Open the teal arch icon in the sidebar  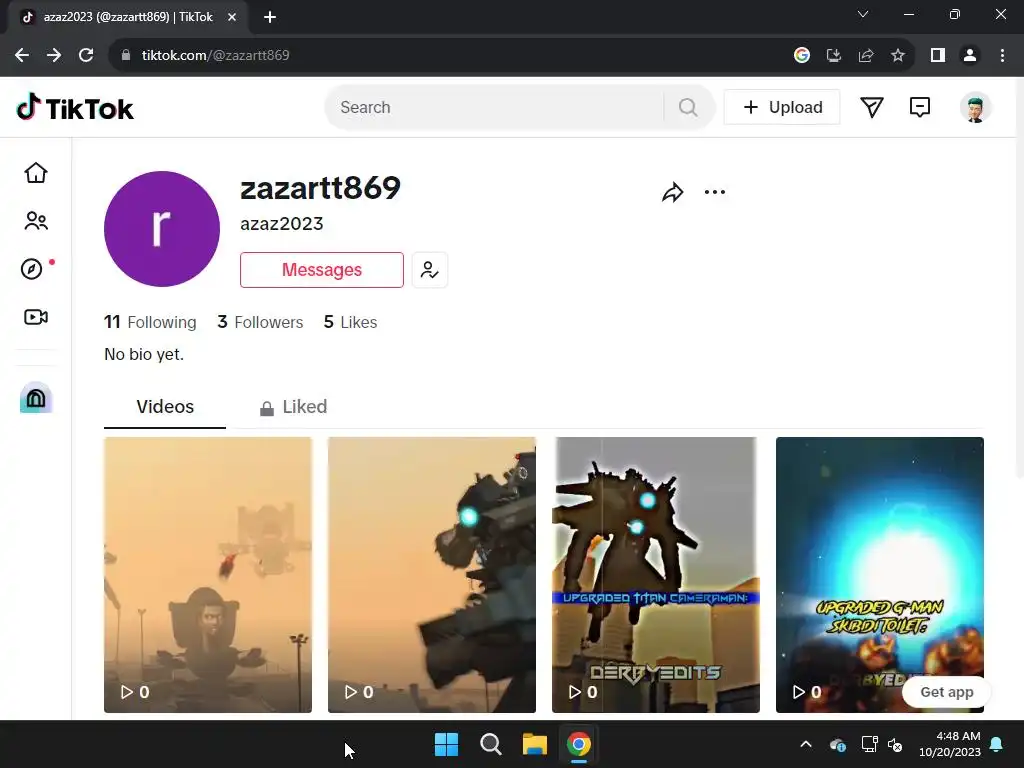coord(36,398)
